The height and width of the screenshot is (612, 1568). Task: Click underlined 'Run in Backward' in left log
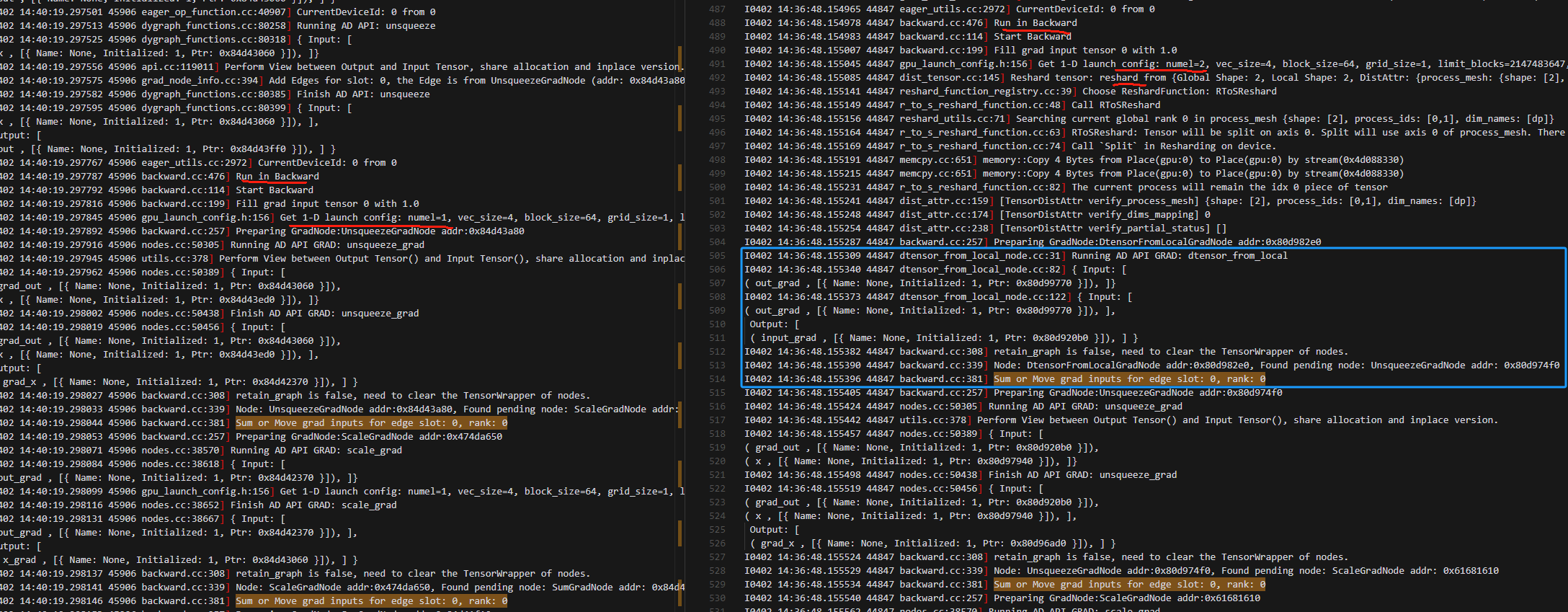277,177
